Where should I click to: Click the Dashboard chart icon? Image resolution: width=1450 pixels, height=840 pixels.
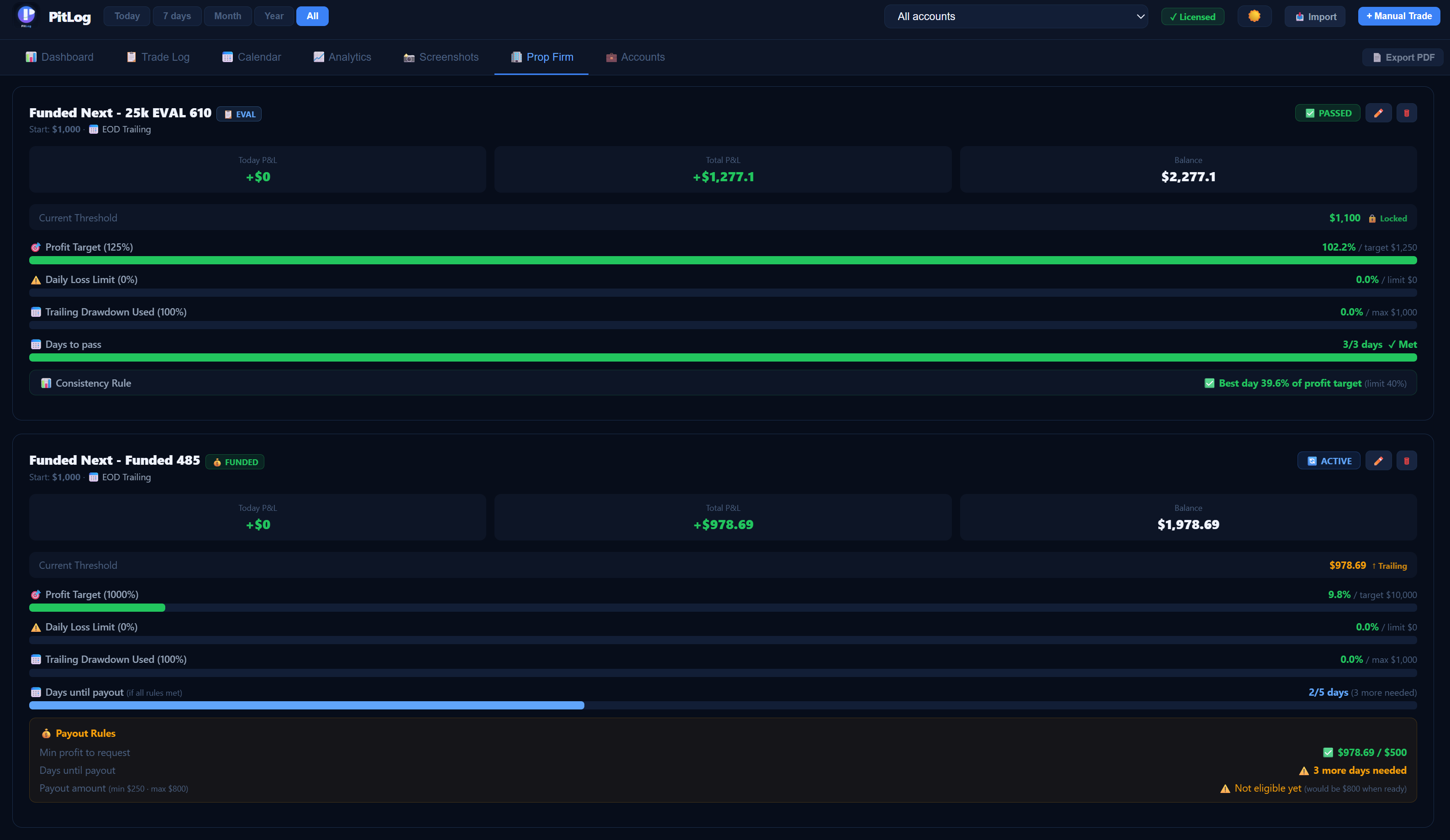tap(31, 57)
